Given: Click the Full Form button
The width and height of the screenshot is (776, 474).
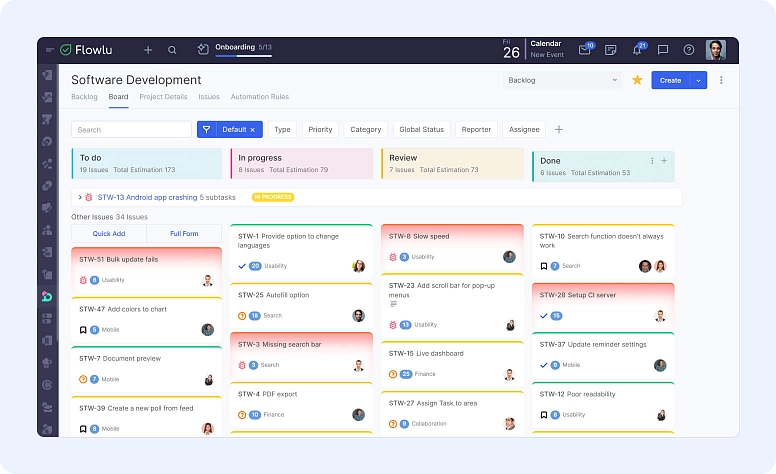Looking at the screenshot, I should [184, 233].
